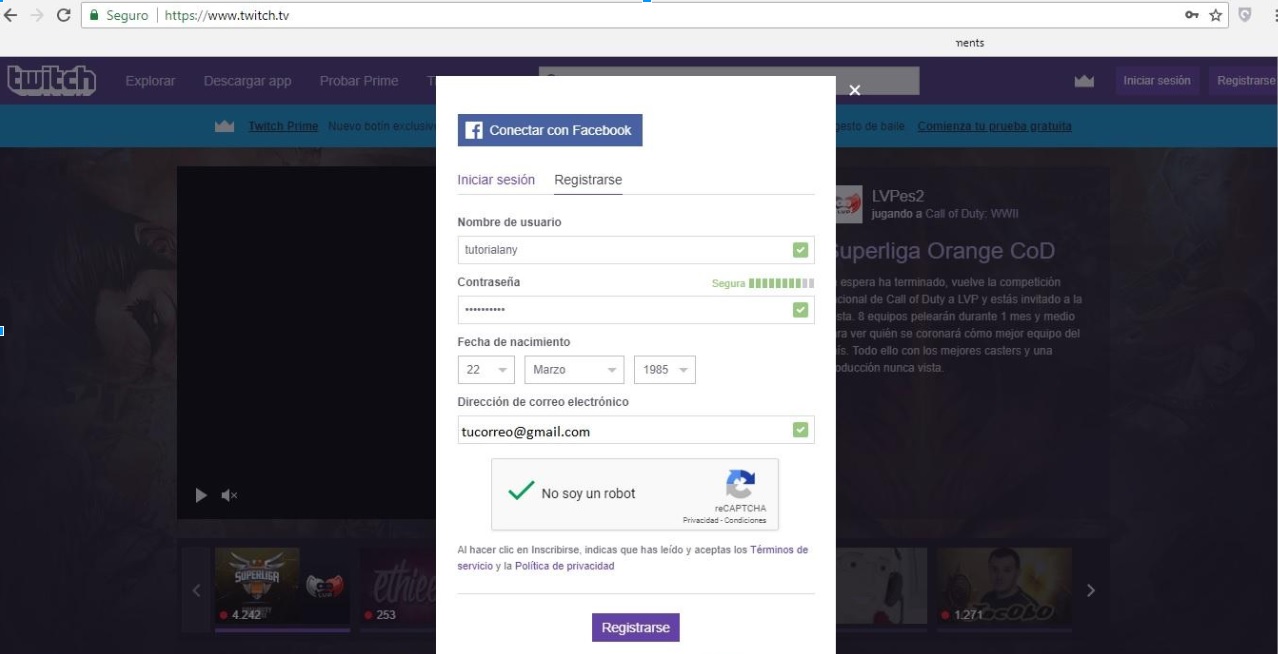Close the signup dialog with X
This screenshot has height=654, width=1278.
[854, 90]
